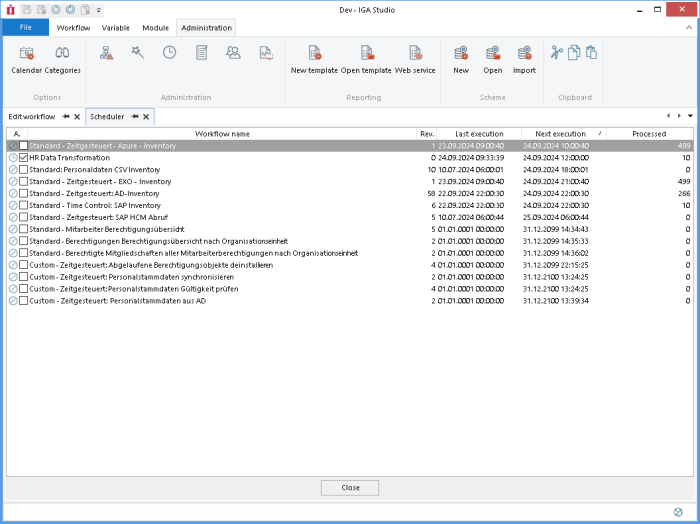Uncheck the HR Data Transformation checkbox
The height and width of the screenshot is (524, 700).
(24, 158)
